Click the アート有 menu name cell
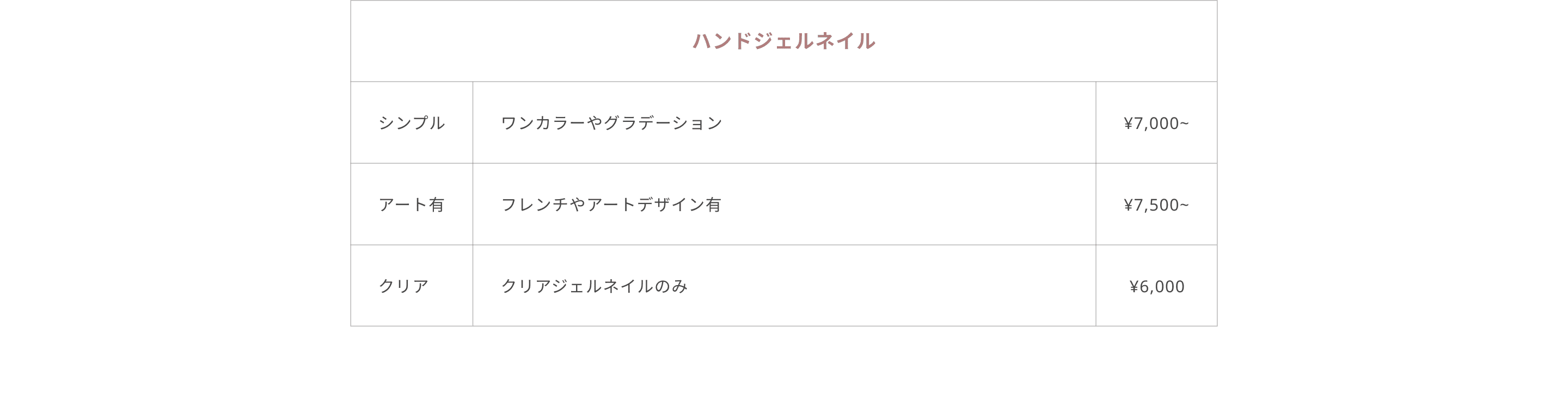The width and height of the screenshot is (1568, 400). [412, 205]
